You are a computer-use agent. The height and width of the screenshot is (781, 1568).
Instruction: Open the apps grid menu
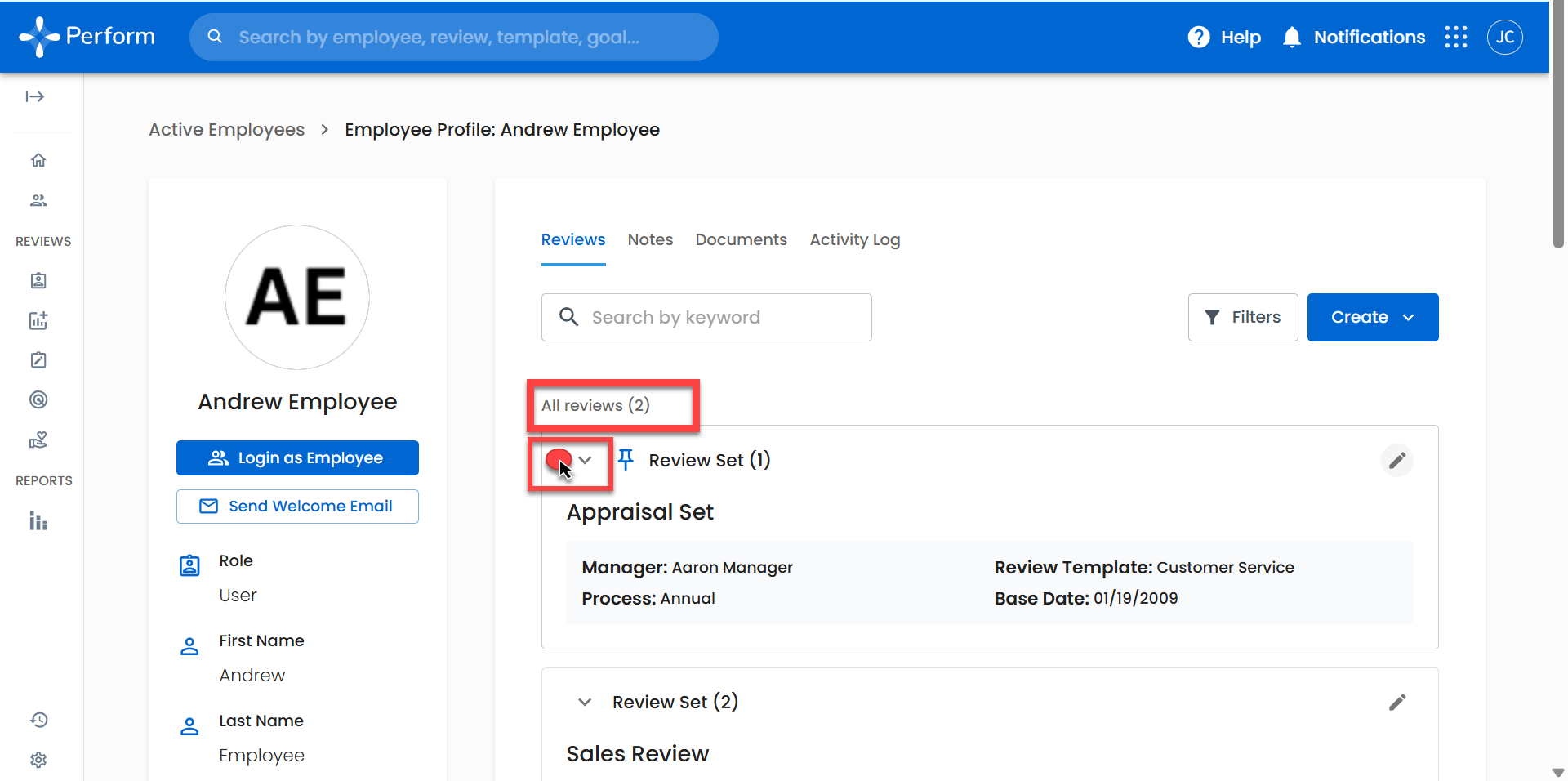[x=1455, y=37]
